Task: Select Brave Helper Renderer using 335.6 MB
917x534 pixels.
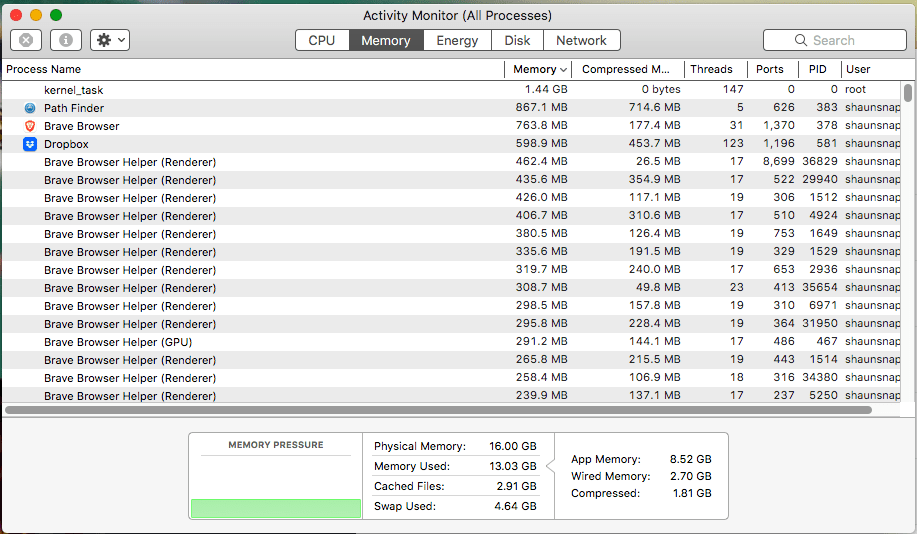Action: pyautogui.click(x=451, y=252)
